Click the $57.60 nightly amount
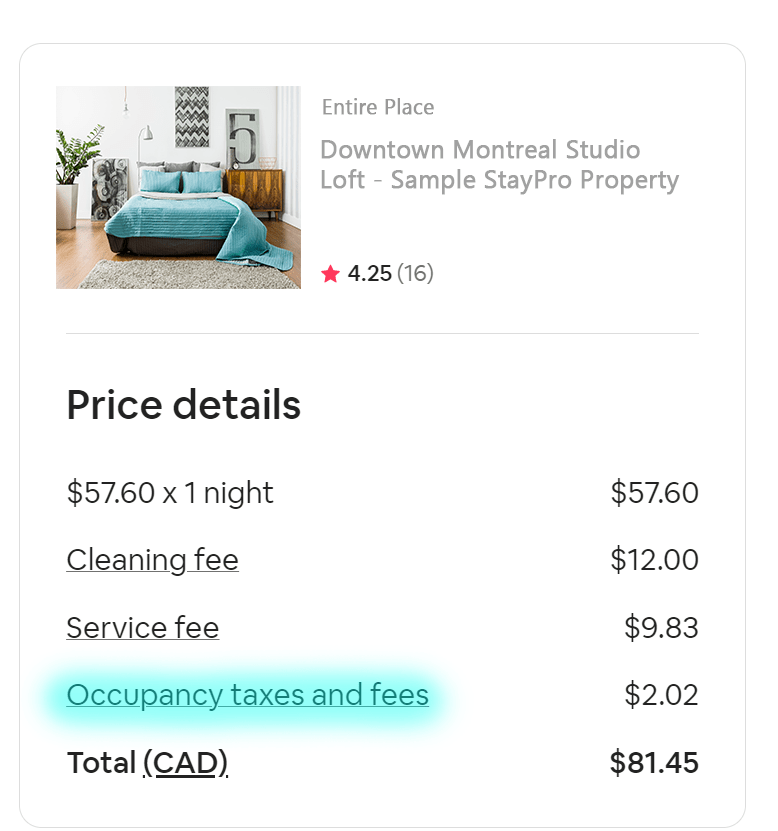The height and width of the screenshot is (831, 778). point(654,493)
